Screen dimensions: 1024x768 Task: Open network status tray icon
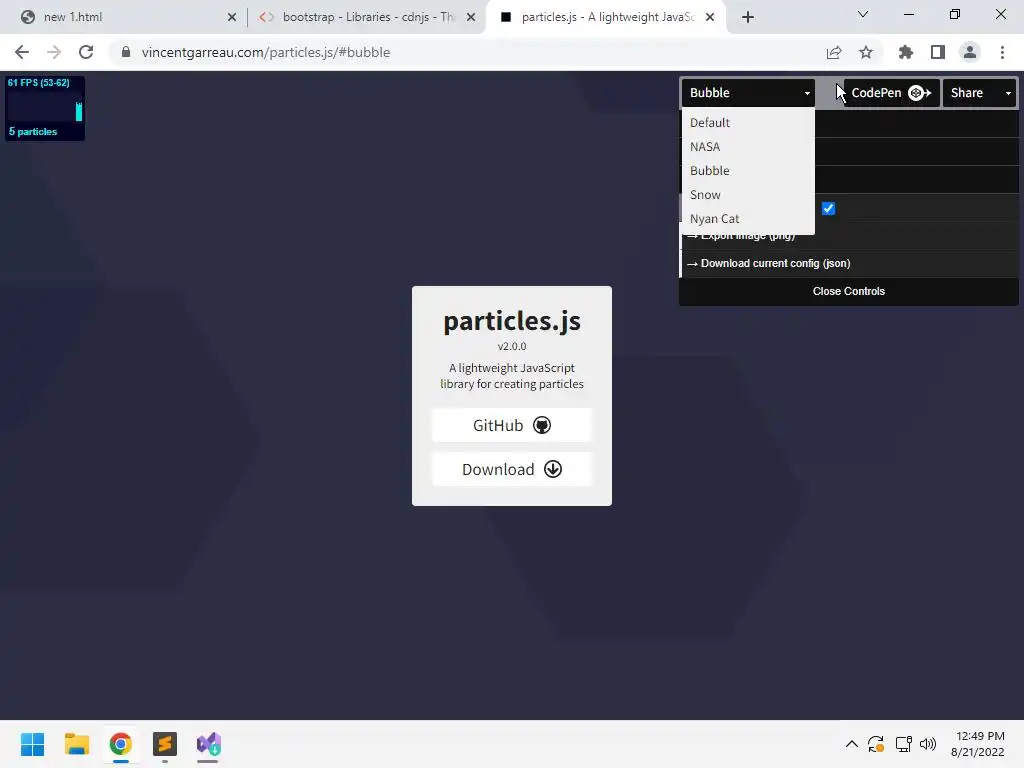coord(904,744)
